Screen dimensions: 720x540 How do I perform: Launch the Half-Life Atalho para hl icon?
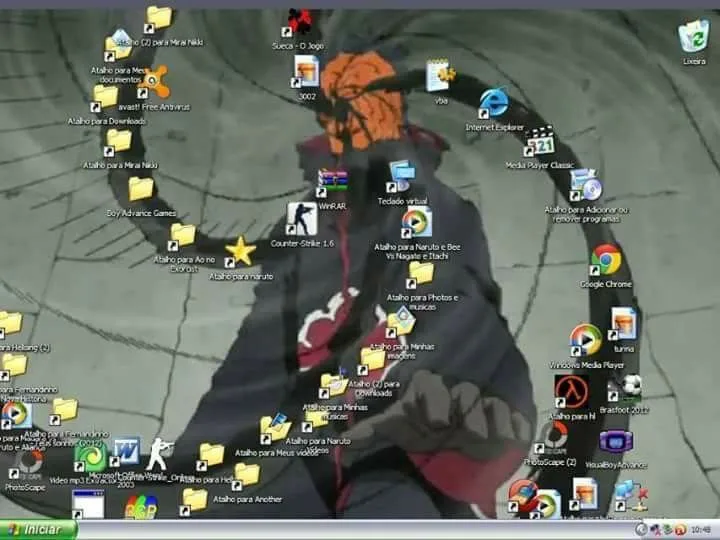(571, 393)
